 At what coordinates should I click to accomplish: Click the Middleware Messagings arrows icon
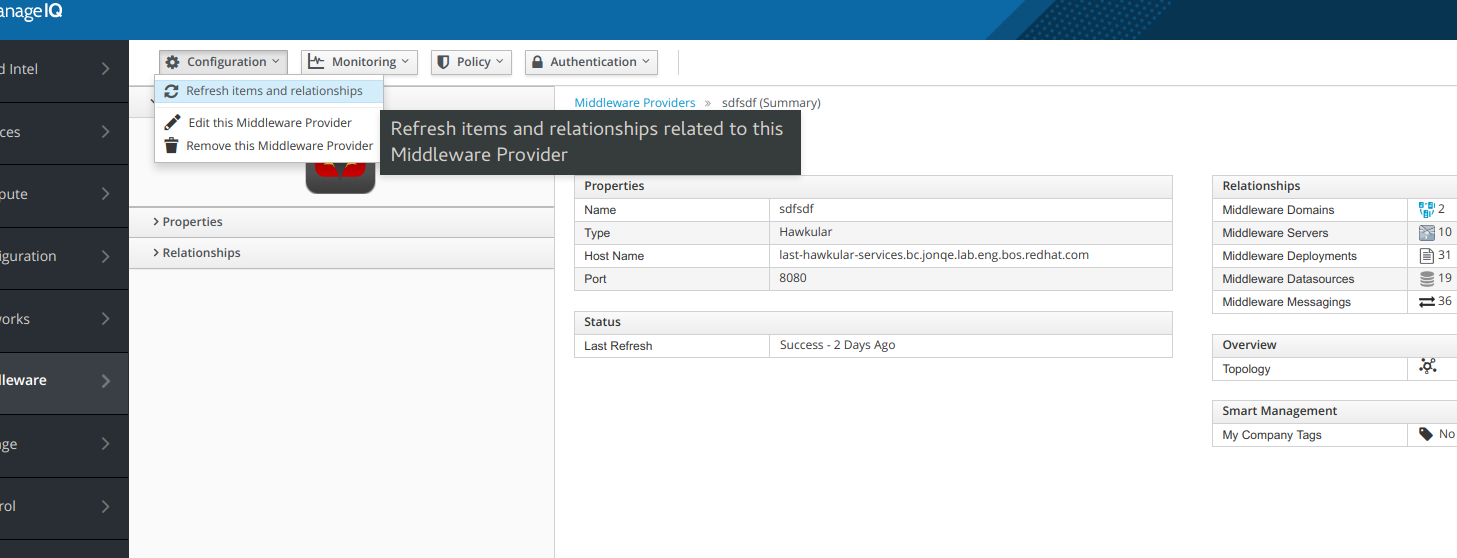pyautogui.click(x=1427, y=302)
